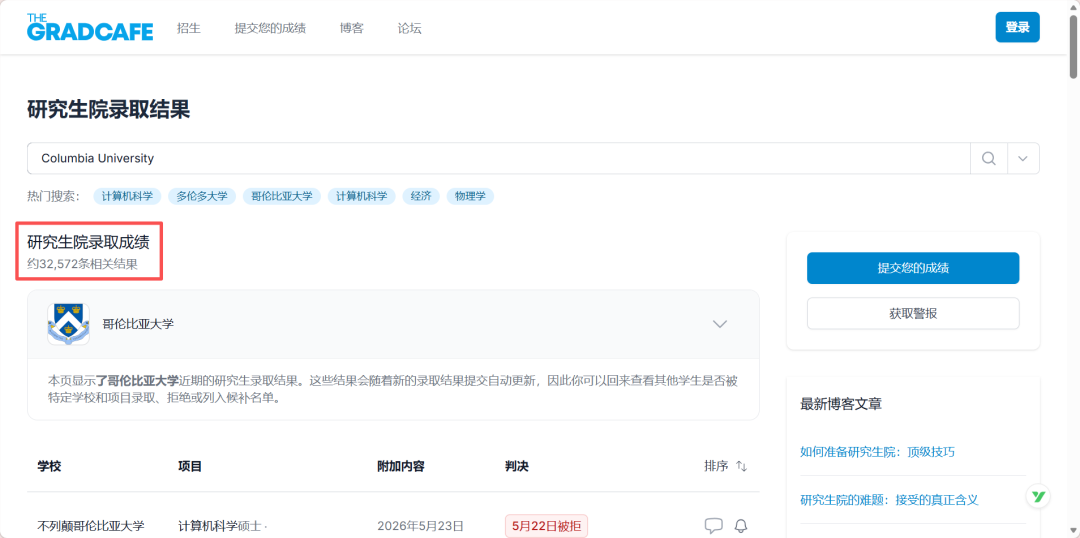Click the sort arrows icon beside 排序
Image resolution: width=1080 pixels, height=538 pixels.
[741, 466]
